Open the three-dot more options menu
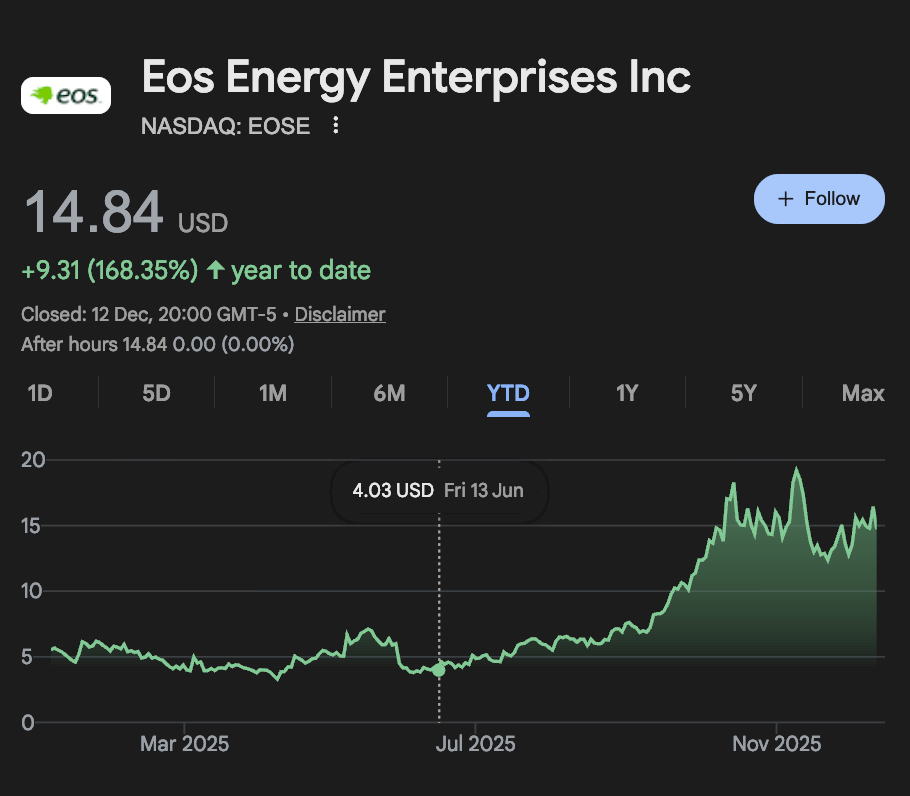 click(336, 125)
